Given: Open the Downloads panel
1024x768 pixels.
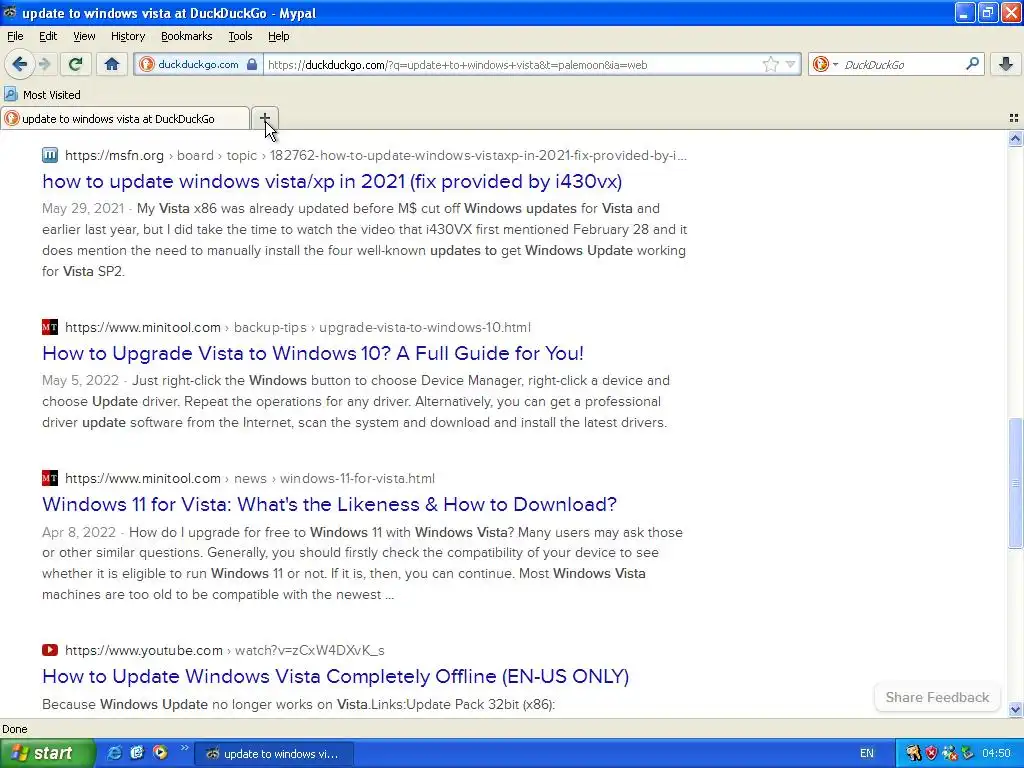Looking at the screenshot, I should click(1006, 64).
